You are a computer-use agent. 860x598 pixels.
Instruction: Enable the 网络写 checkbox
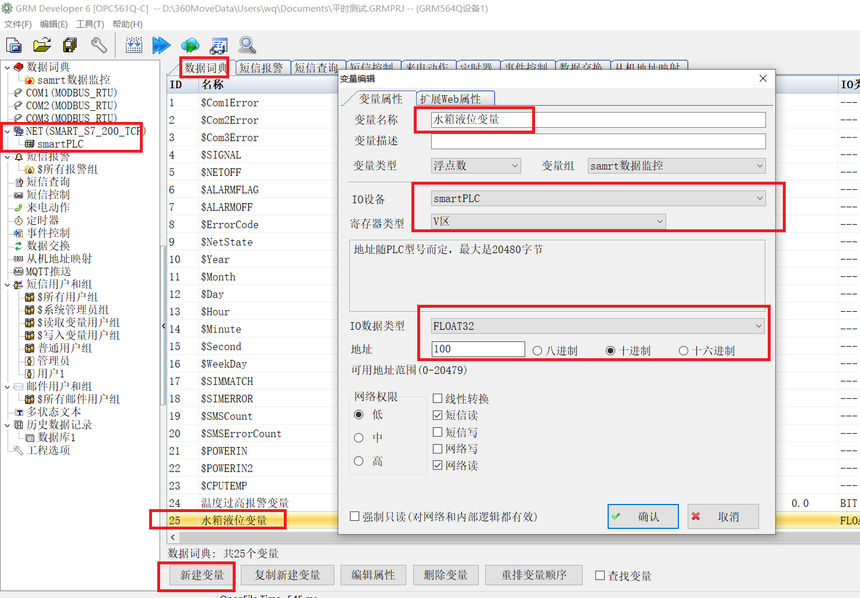438,449
